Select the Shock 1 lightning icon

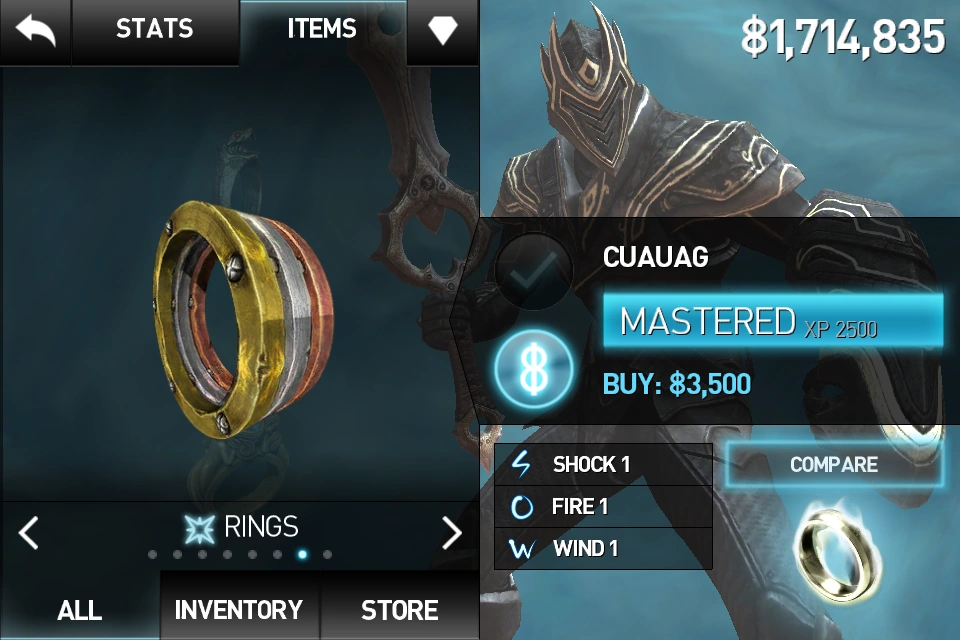pyautogui.click(x=520, y=464)
